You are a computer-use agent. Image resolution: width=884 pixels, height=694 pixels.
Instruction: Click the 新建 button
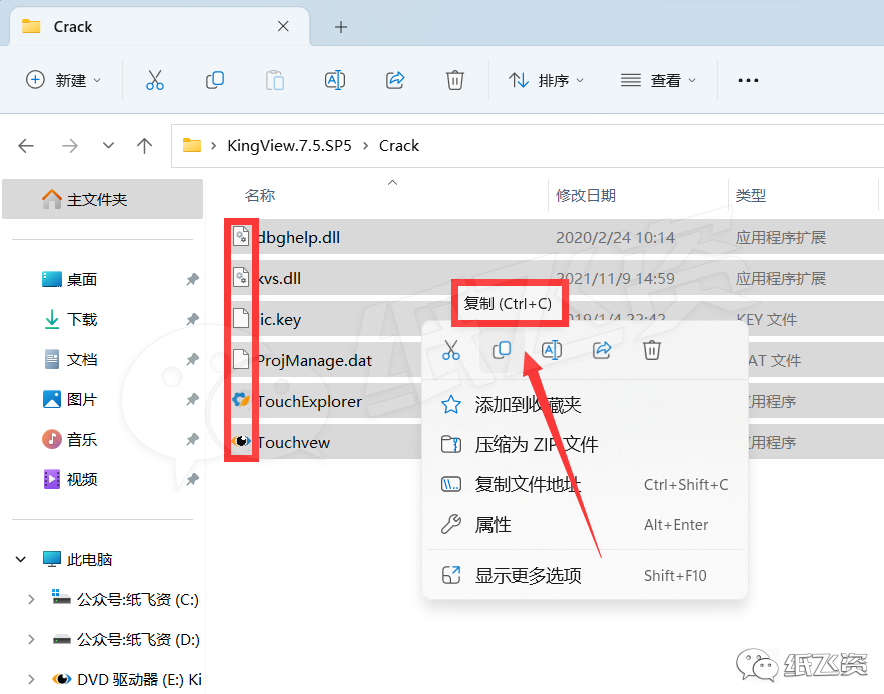point(63,80)
